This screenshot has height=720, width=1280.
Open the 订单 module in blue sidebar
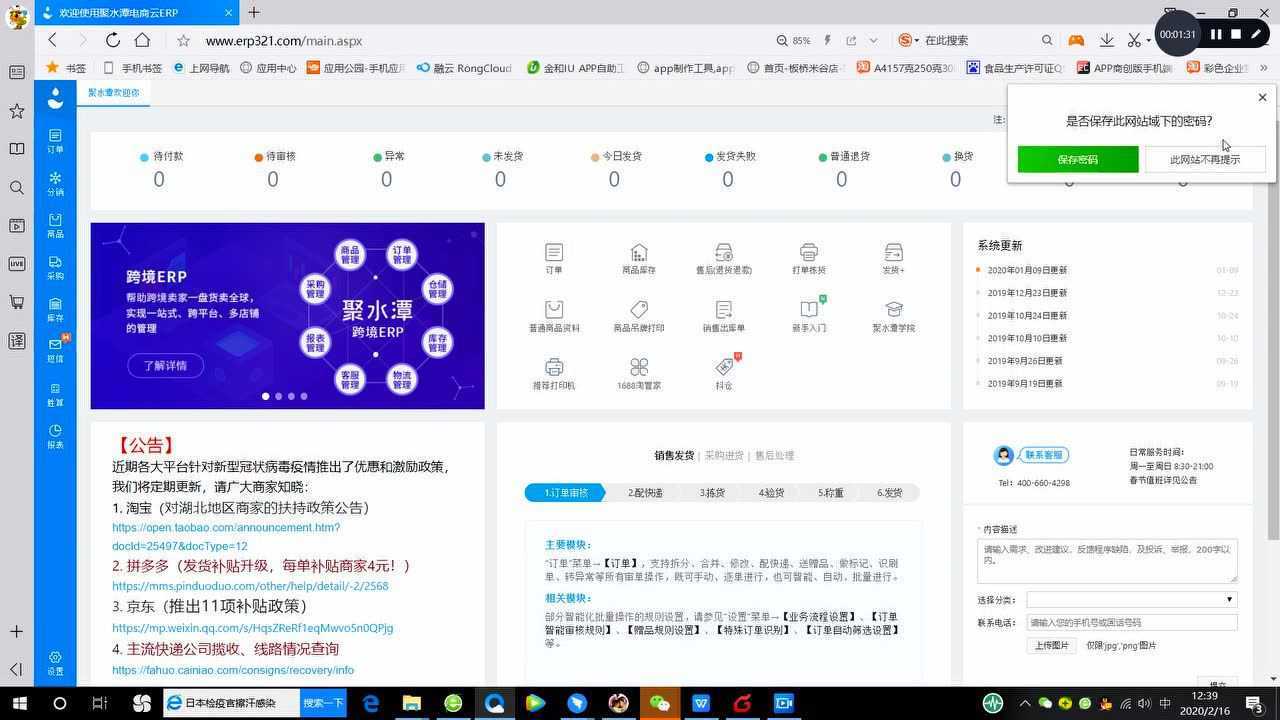(55, 140)
